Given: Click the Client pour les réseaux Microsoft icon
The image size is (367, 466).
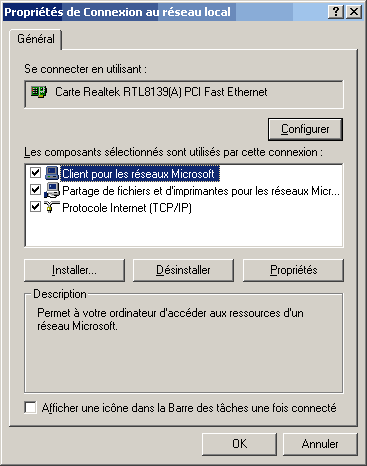Looking at the screenshot, I should point(52,173).
